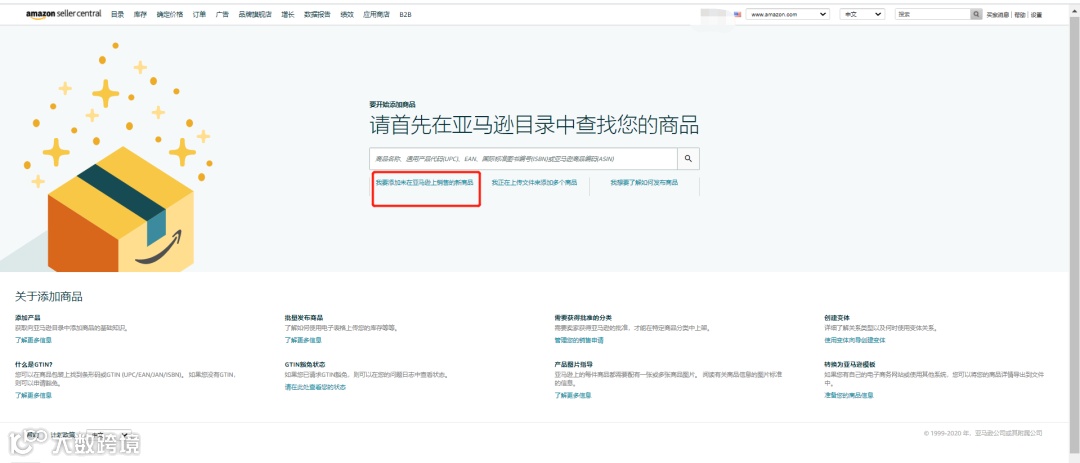This screenshot has width=1080, height=463.
Task: Open the 品牌旗舰店 menu
Action: [x=255, y=14]
